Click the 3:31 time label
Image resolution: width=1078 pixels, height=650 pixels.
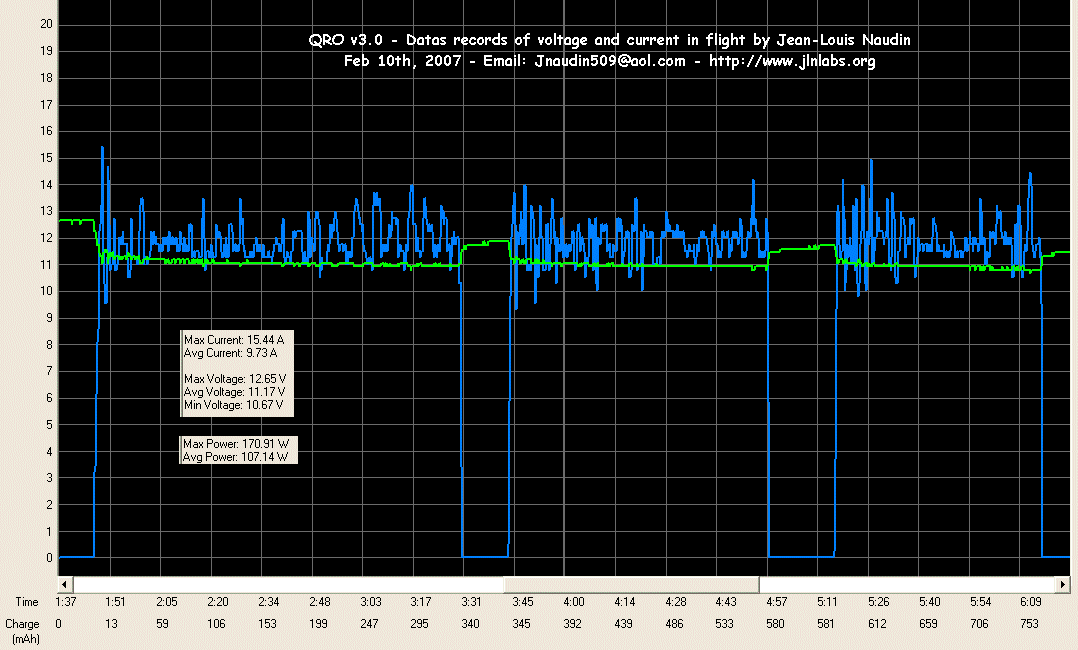471,602
